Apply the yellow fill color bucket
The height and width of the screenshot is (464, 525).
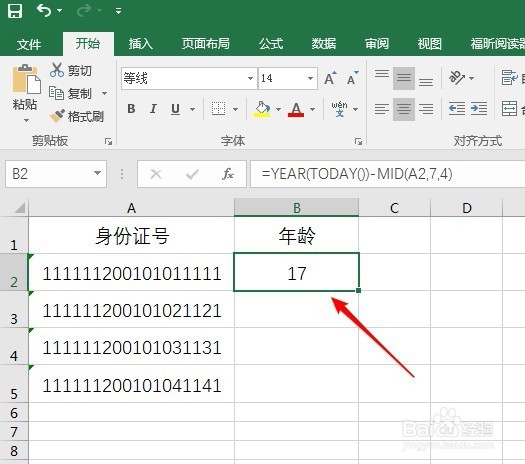[x=262, y=109]
